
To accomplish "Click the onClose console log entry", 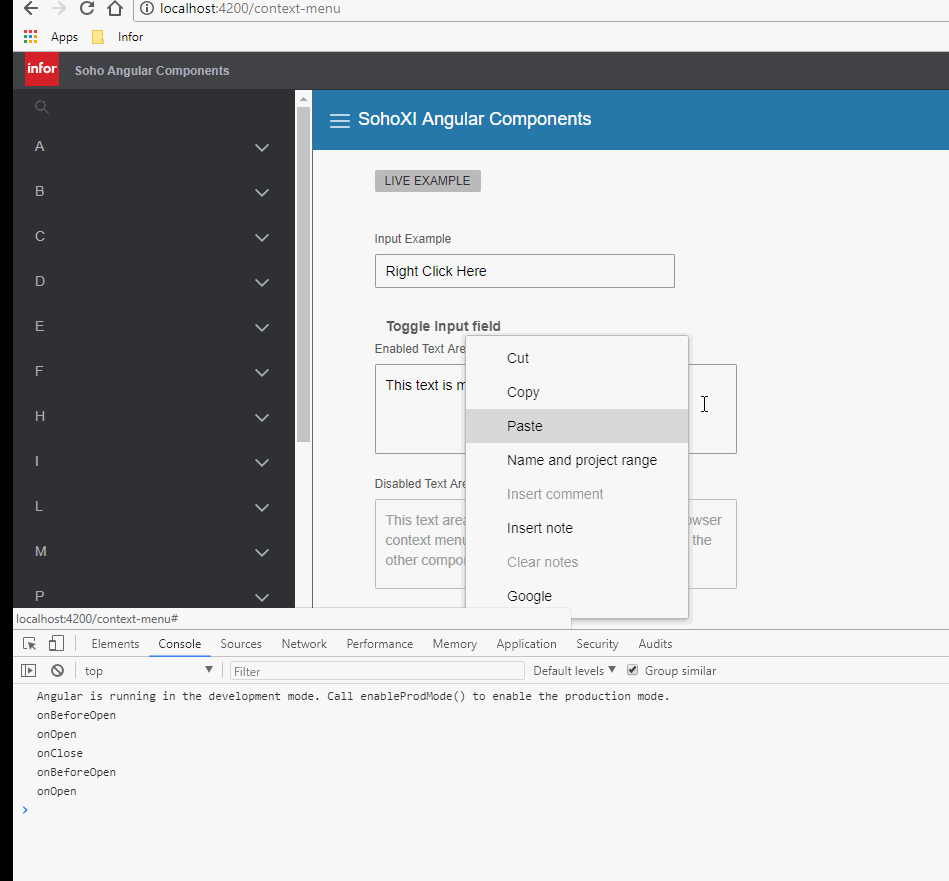I will [x=60, y=753].
